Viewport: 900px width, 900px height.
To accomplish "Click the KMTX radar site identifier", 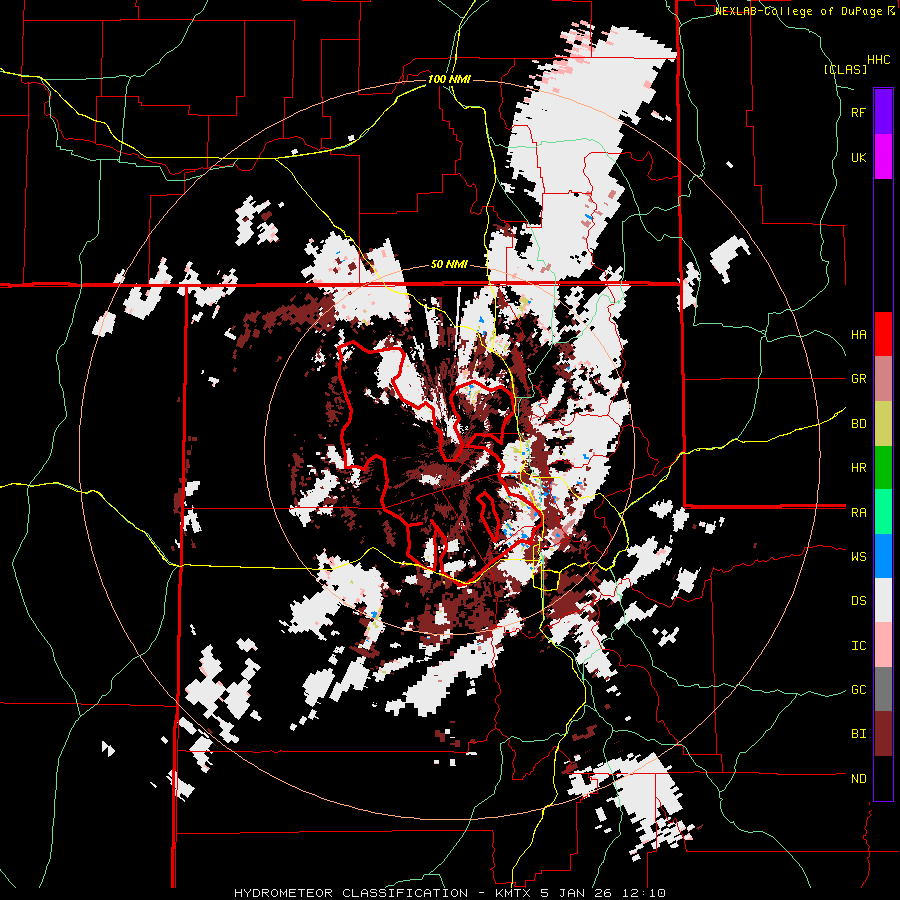I will click(511, 893).
